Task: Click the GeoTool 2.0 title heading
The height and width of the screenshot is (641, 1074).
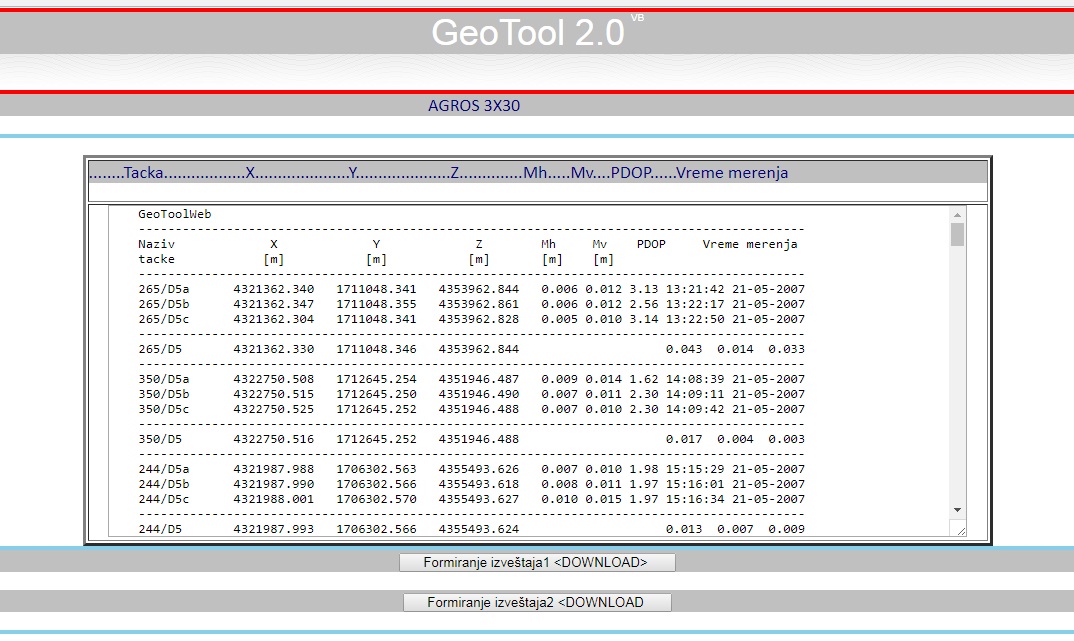Action: pyautogui.click(x=528, y=33)
